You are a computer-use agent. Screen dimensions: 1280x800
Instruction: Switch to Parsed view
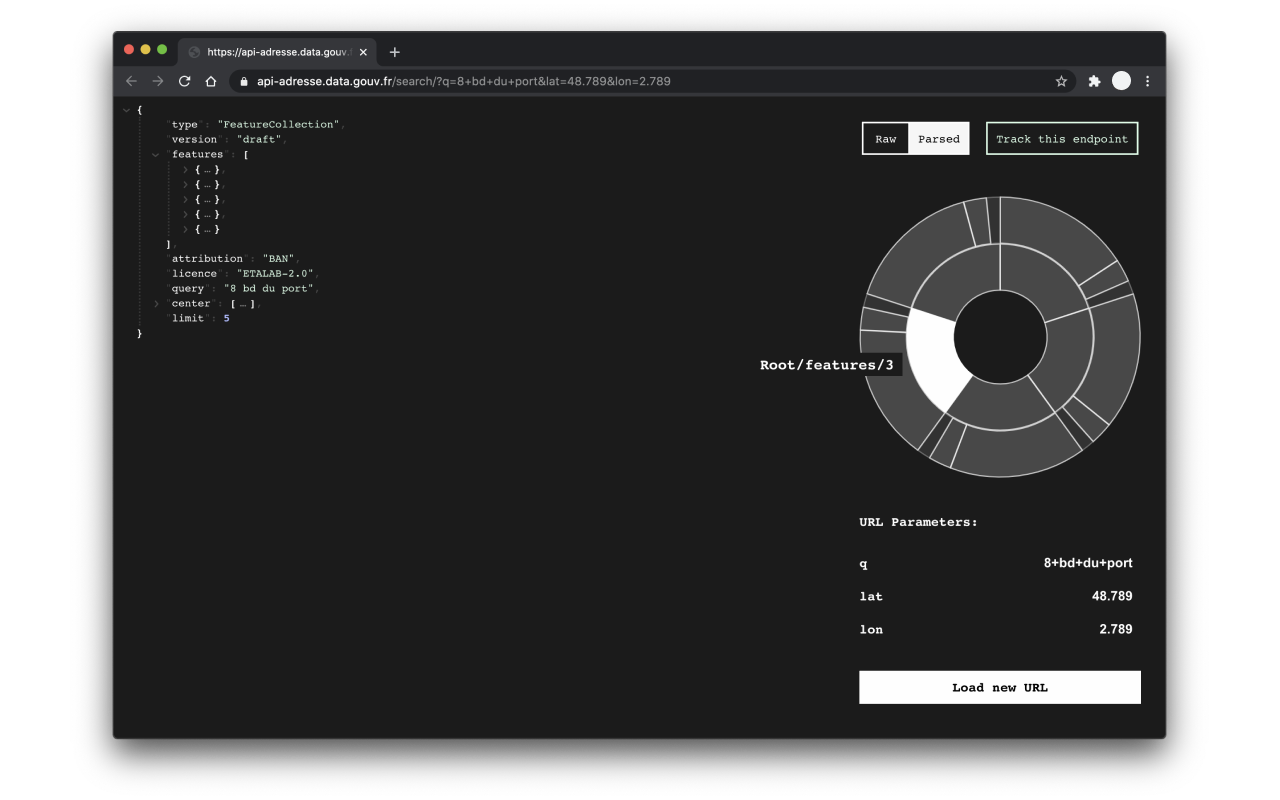coord(939,139)
